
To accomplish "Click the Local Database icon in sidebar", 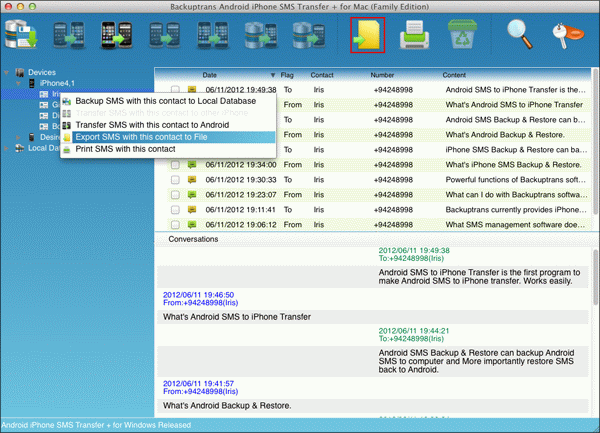I will tap(20, 148).
